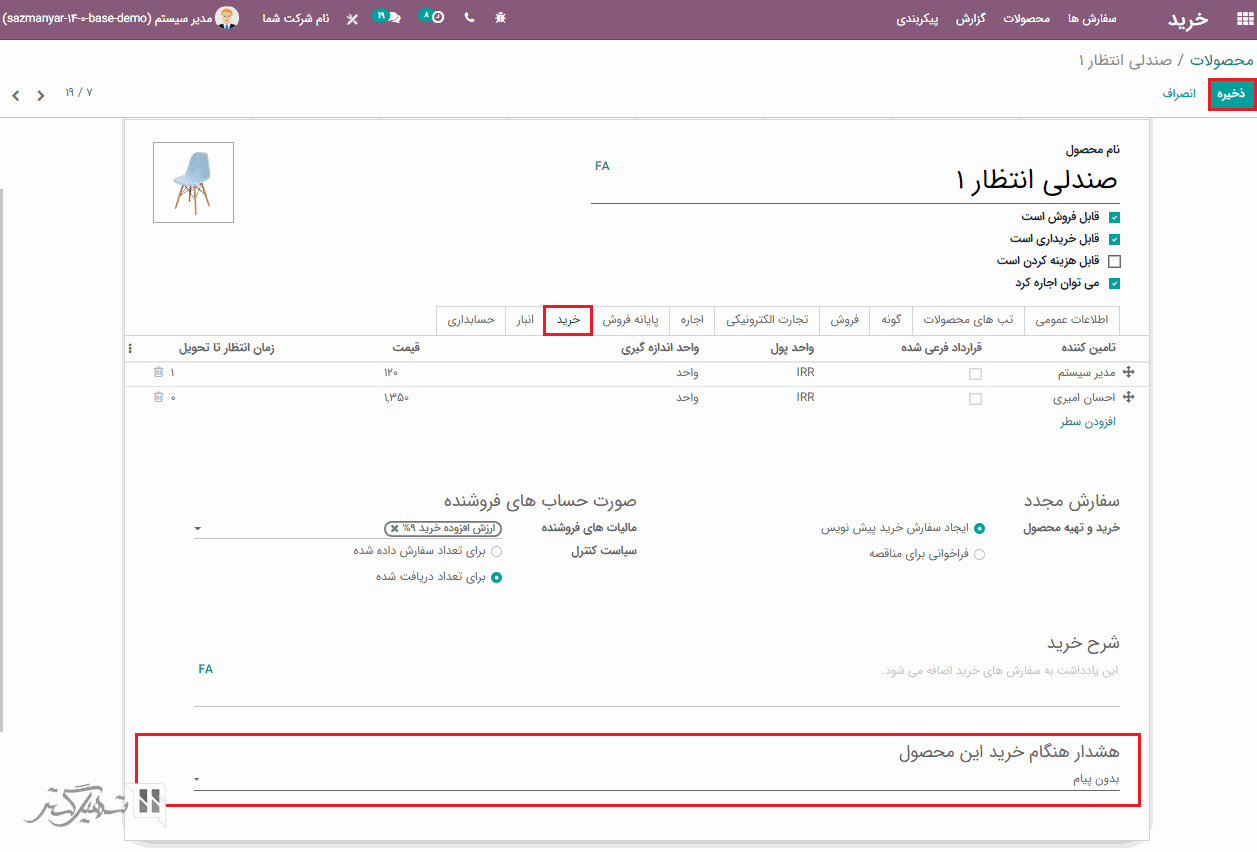Switch to the حسابداری tab
The width and height of the screenshot is (1257, 852).
pos(470,320)
